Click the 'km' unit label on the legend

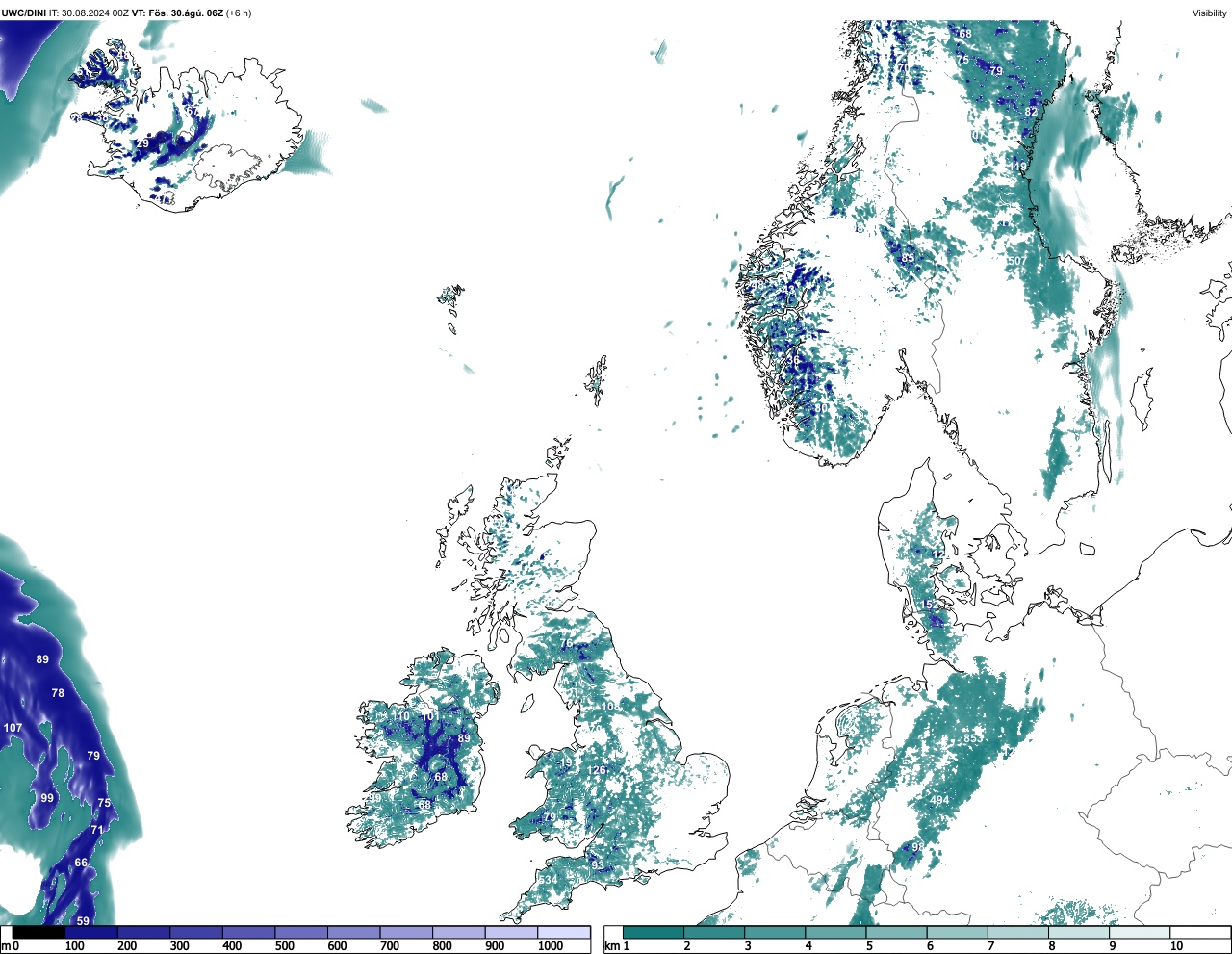(611, 946)
